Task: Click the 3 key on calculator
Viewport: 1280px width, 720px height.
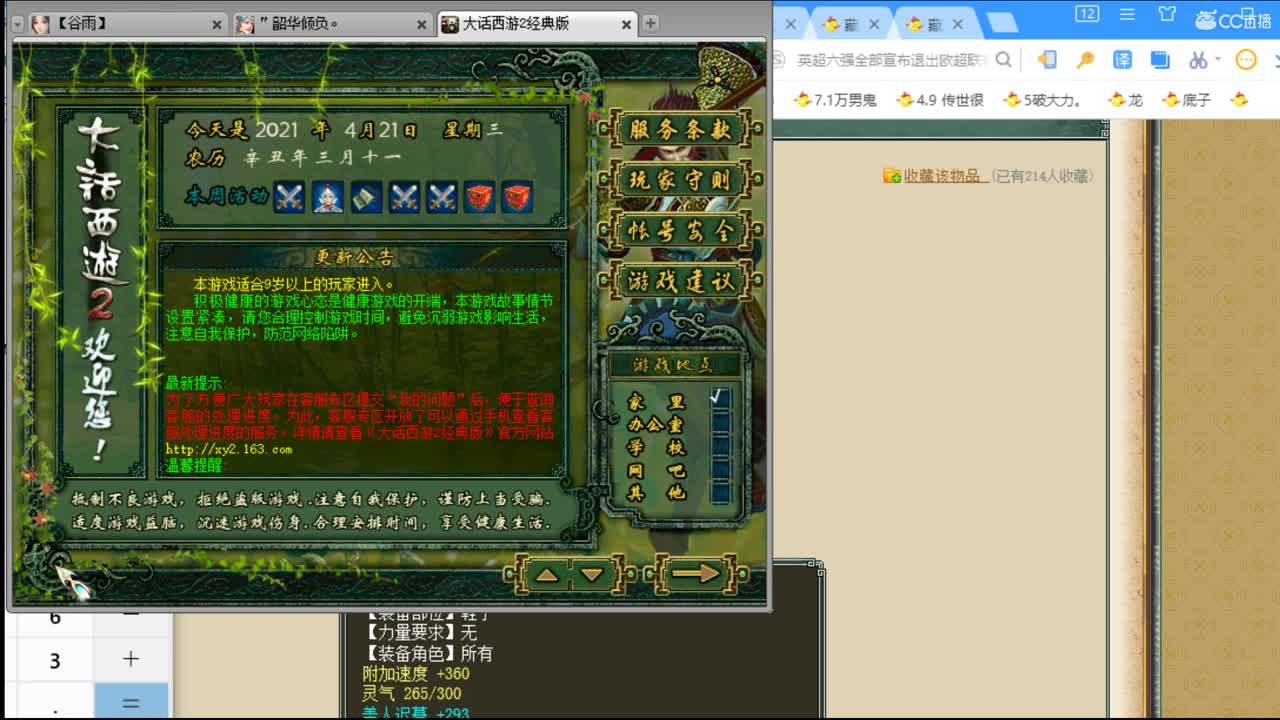Action: [54, 661]
